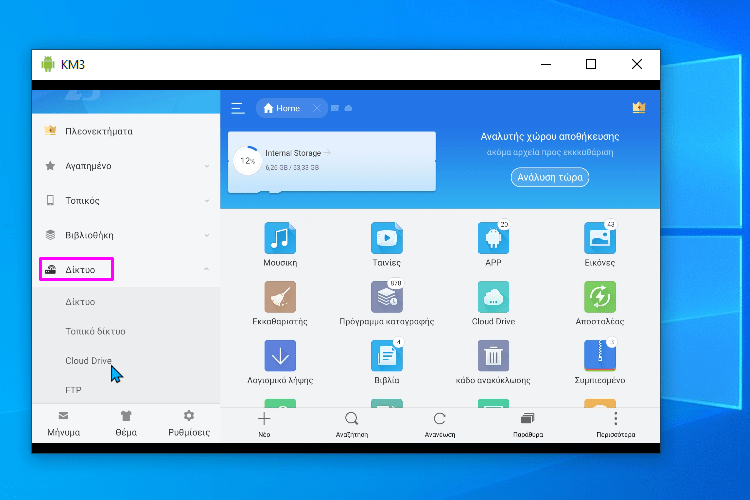Open the Βιβλία documents icon
Screen dimensions: 750x500
[x=386, y=356]
